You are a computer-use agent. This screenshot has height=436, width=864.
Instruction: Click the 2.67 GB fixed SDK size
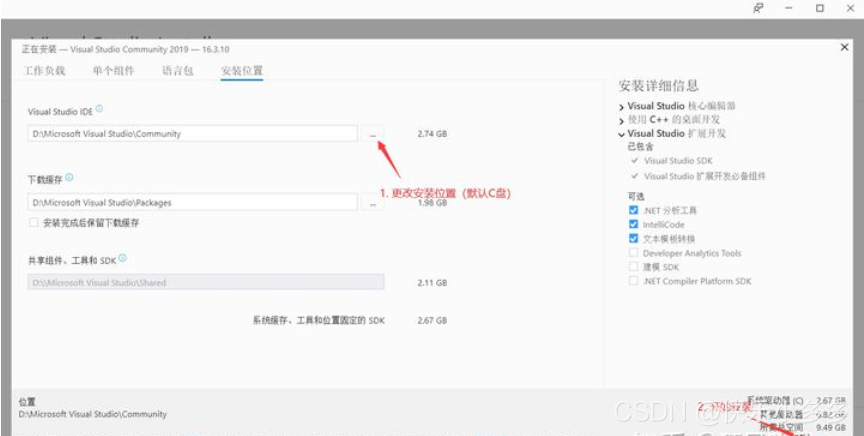pos(432,320)
